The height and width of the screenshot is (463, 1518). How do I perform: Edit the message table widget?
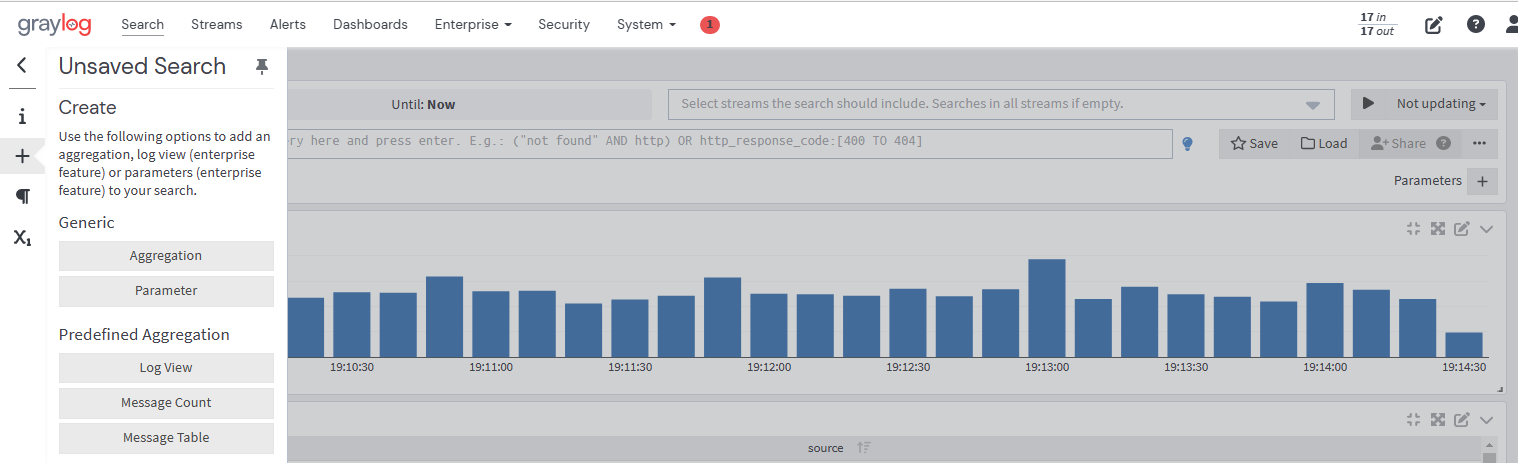tap(1462, 420)
